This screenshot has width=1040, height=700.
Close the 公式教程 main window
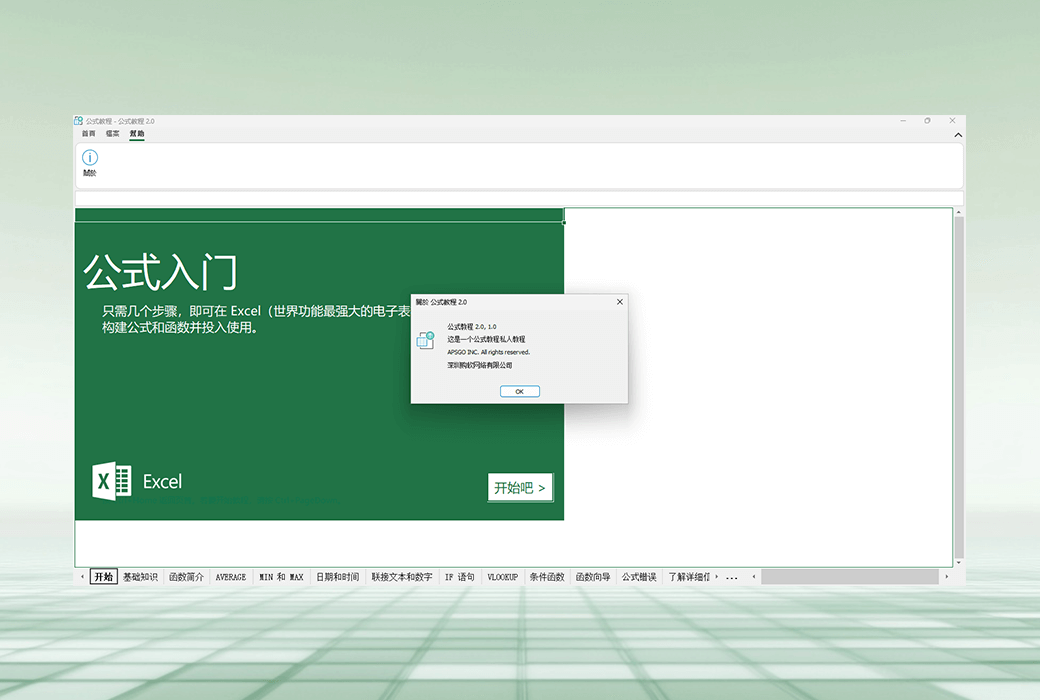[x=952, y=121]
